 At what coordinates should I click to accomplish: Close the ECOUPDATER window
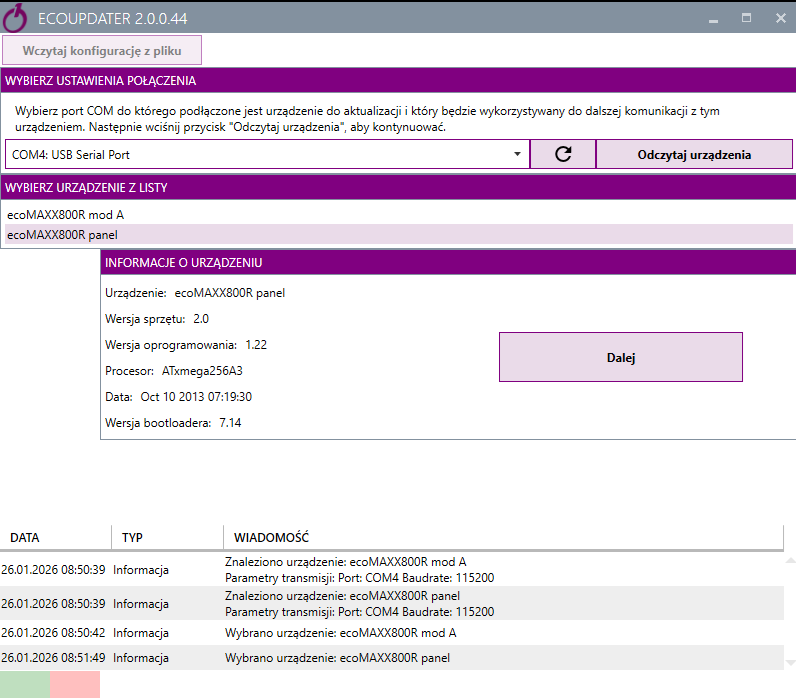point(781,18)
